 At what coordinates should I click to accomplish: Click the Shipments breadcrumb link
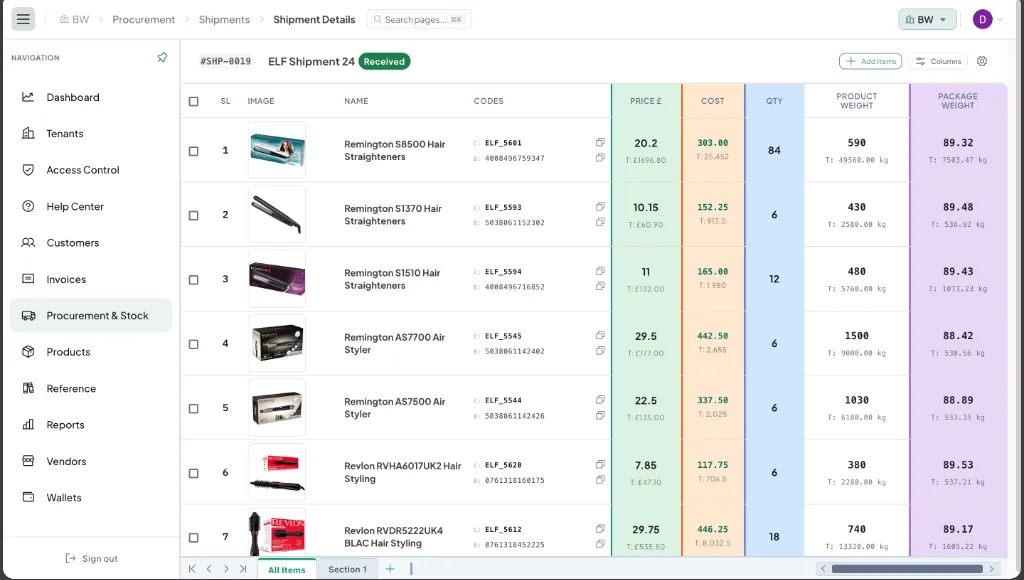point(224,20)
